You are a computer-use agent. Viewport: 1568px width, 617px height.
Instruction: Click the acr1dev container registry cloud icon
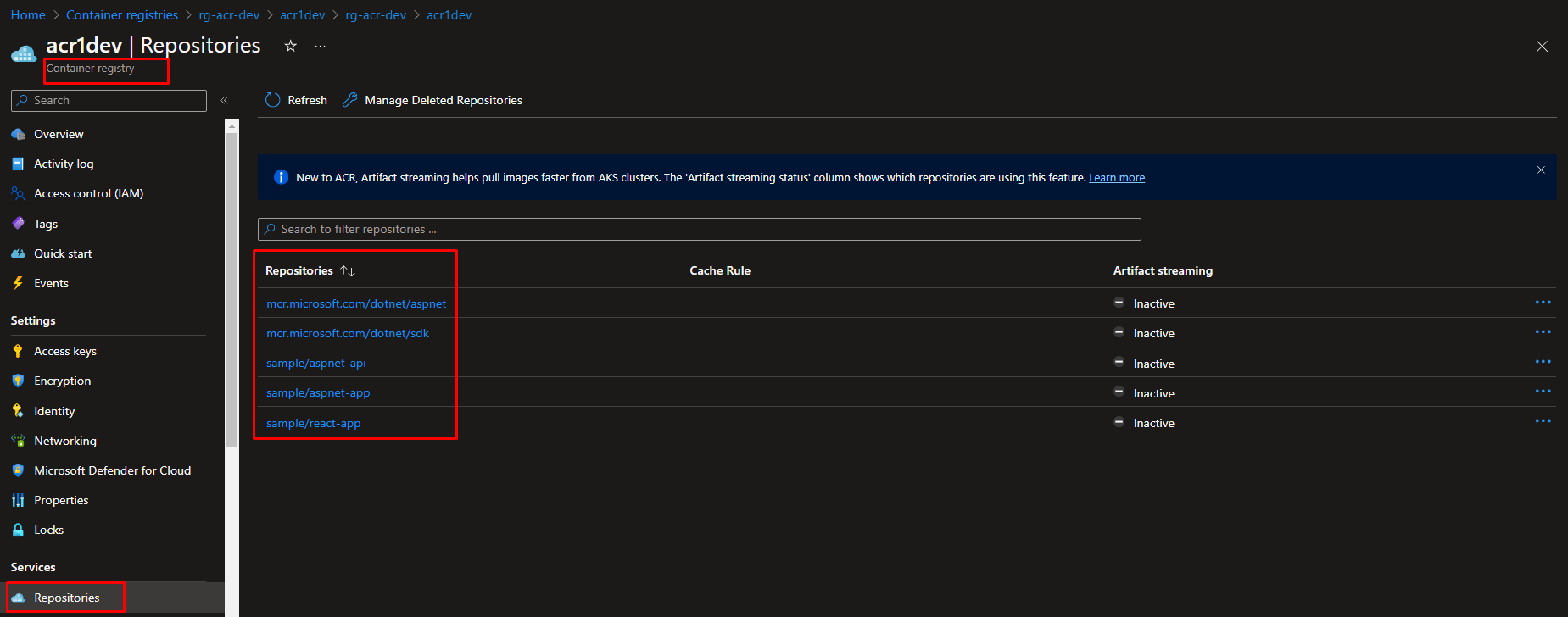pyautogui.click(x=24, y=53)
